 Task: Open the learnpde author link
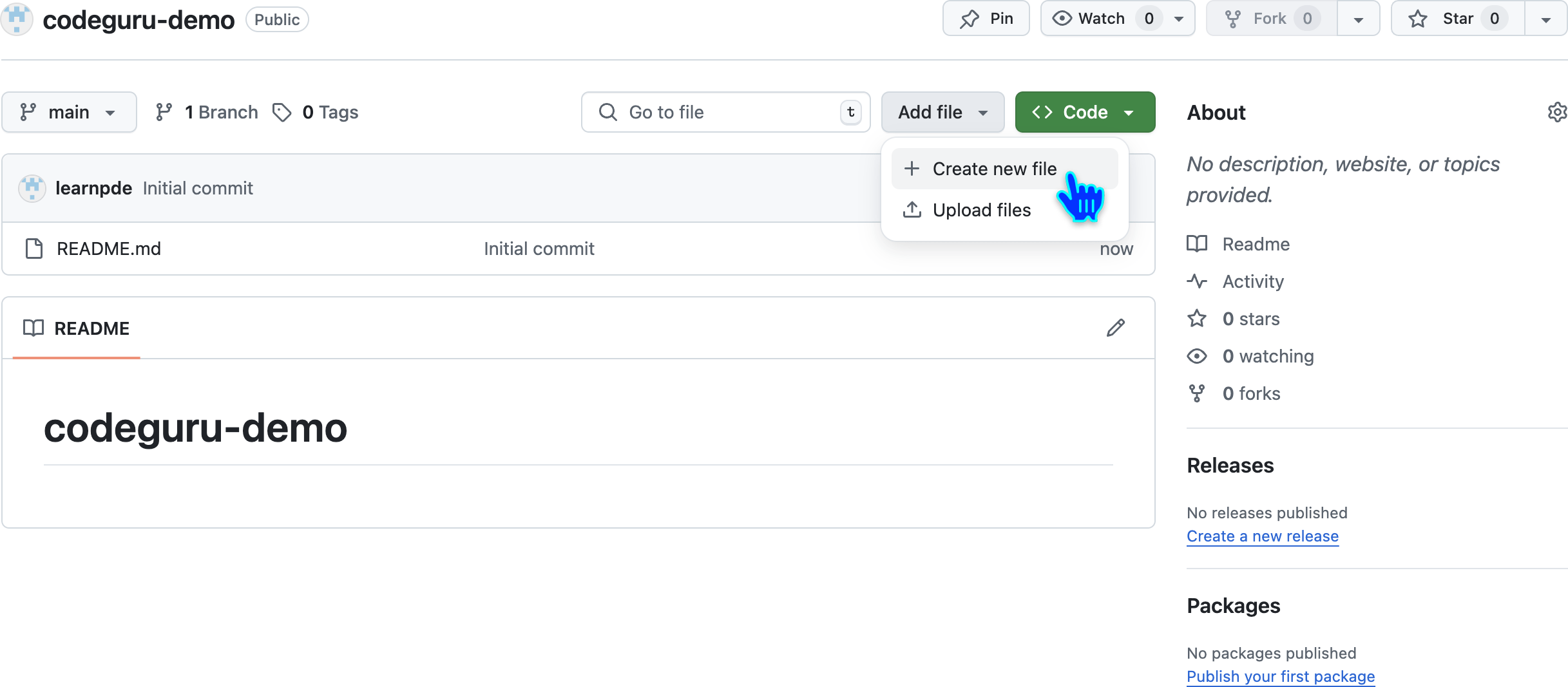pyautogui.click(x=93, y=188)
